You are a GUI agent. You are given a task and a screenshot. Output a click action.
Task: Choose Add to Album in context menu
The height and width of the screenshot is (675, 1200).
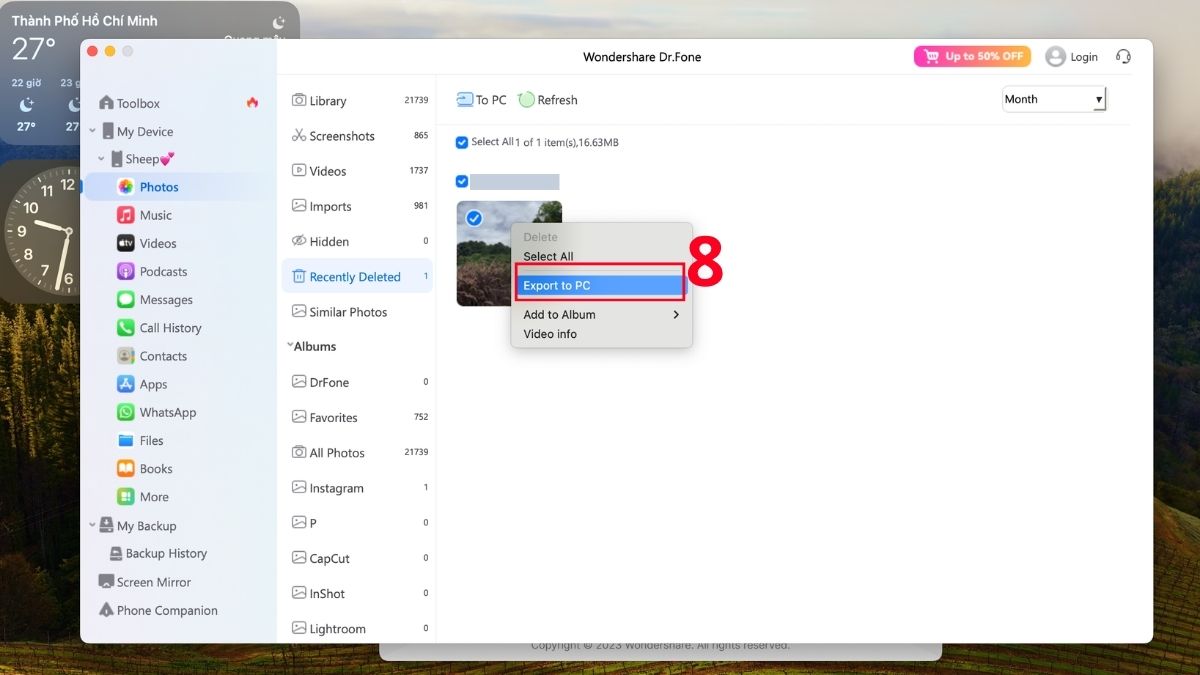coord(559,314)
